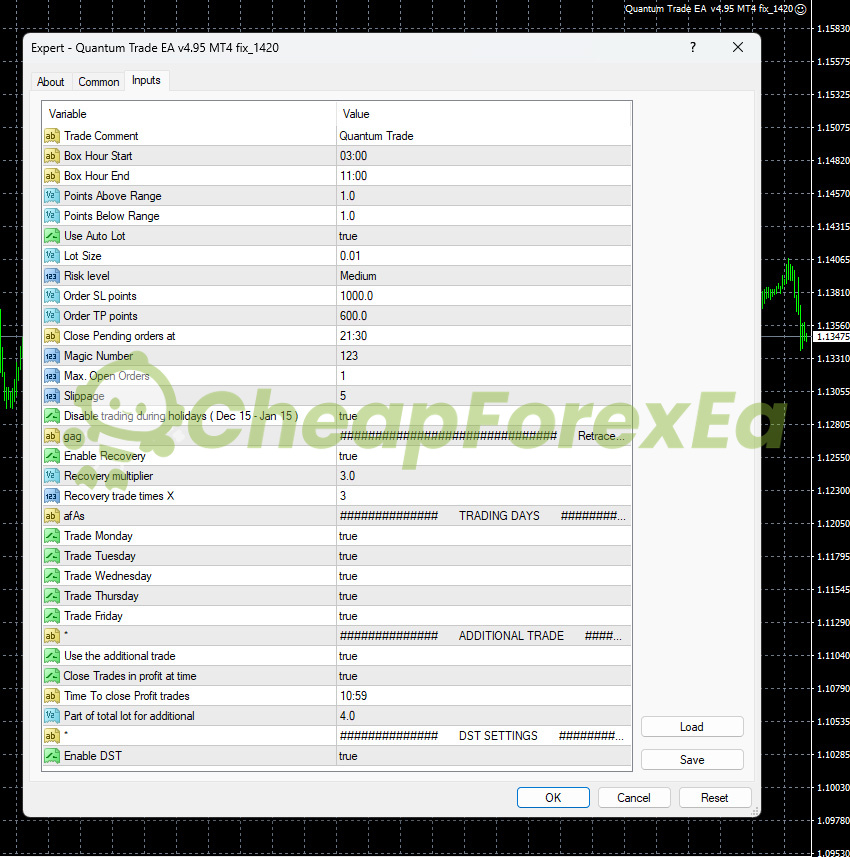Click the string icon beside Close Pending orders at
Screen dimensions: 850x857
click(x=51, y=336)
